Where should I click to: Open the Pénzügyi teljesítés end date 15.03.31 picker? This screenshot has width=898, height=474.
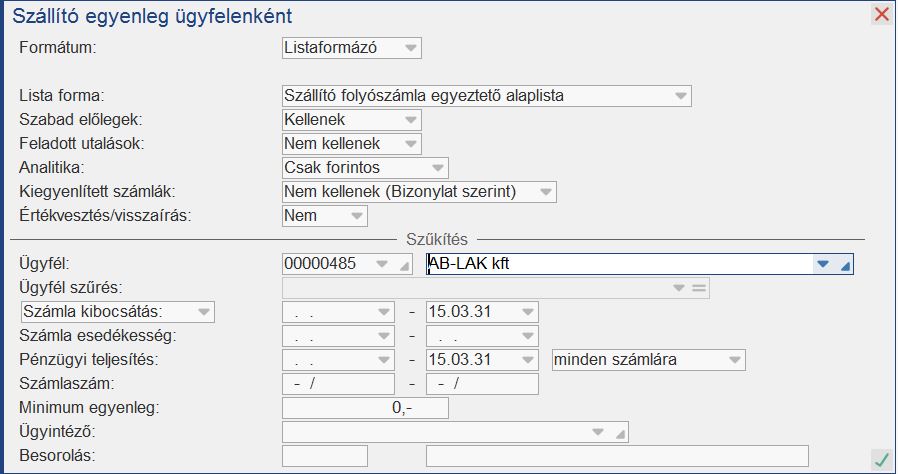coord(526,360)
